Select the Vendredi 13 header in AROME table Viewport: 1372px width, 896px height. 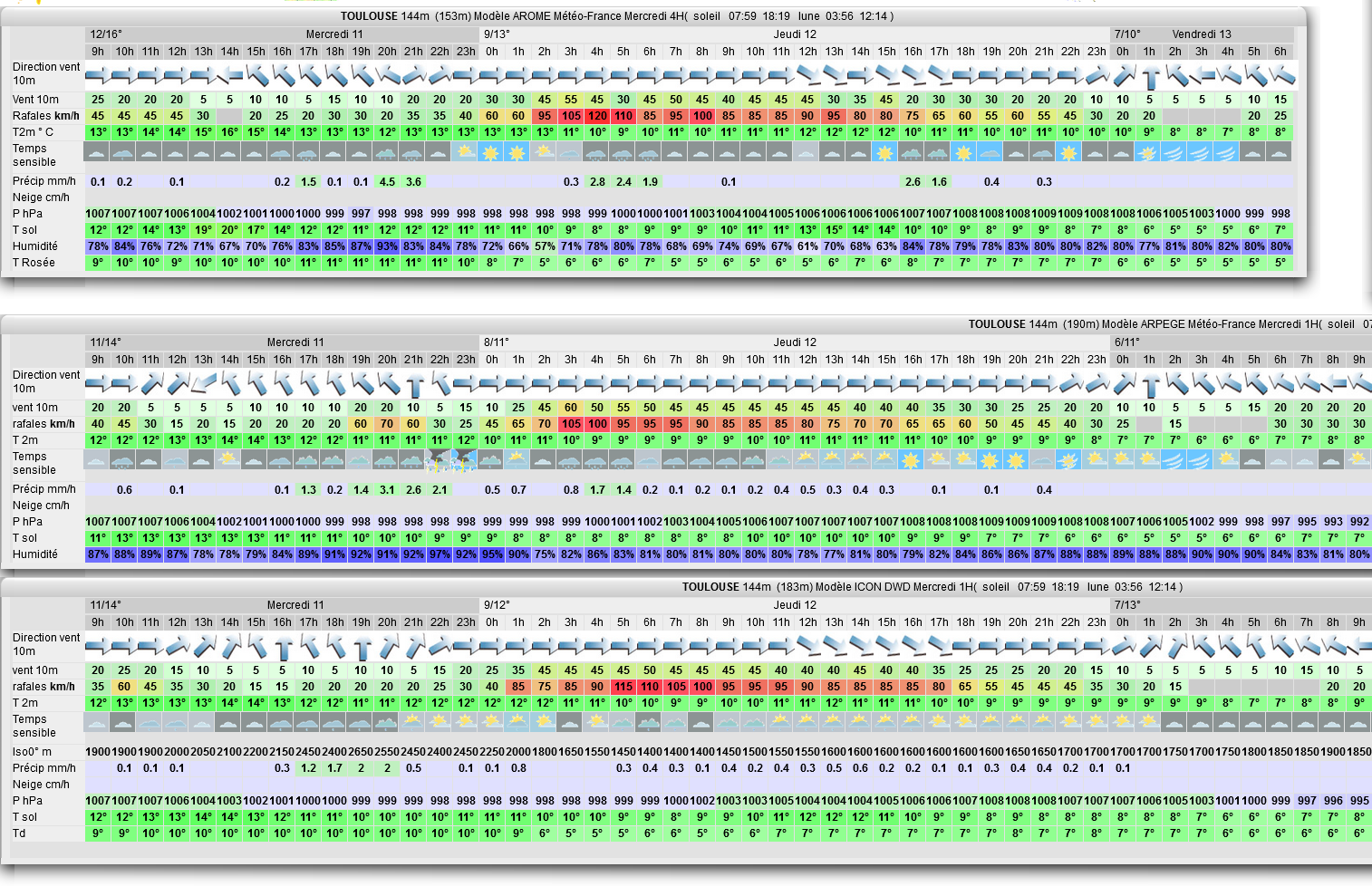[1201, 34]
